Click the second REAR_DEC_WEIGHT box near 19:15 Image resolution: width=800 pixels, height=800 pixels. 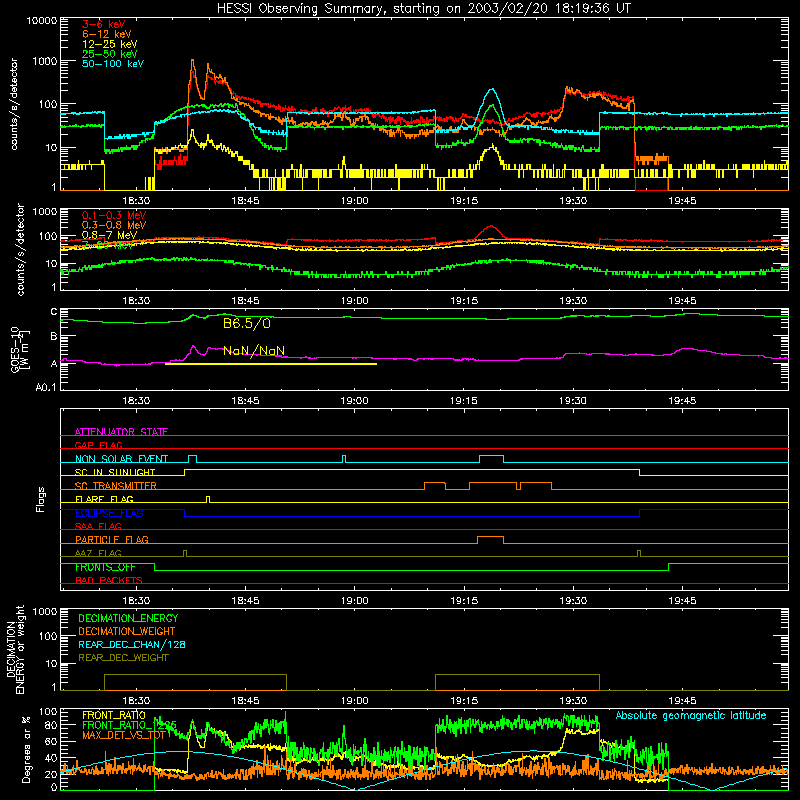(x=517, y=682)
